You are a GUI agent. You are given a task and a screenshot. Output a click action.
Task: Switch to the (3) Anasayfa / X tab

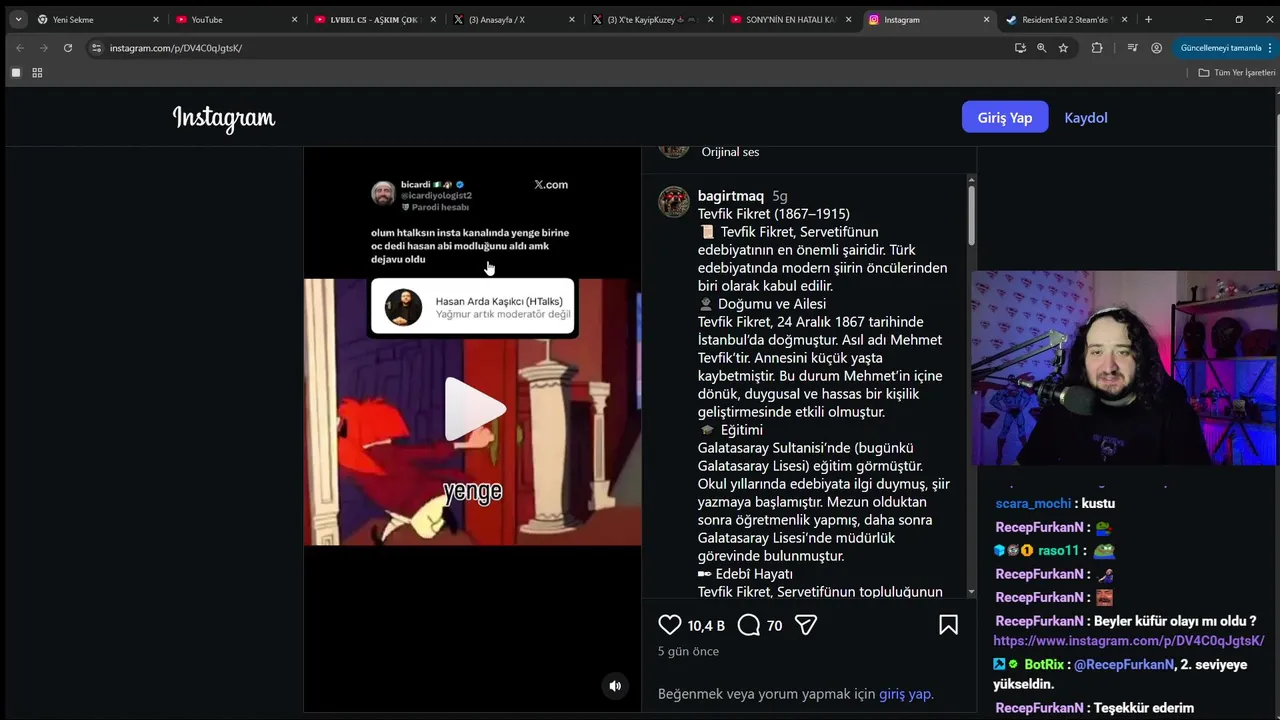514,19
